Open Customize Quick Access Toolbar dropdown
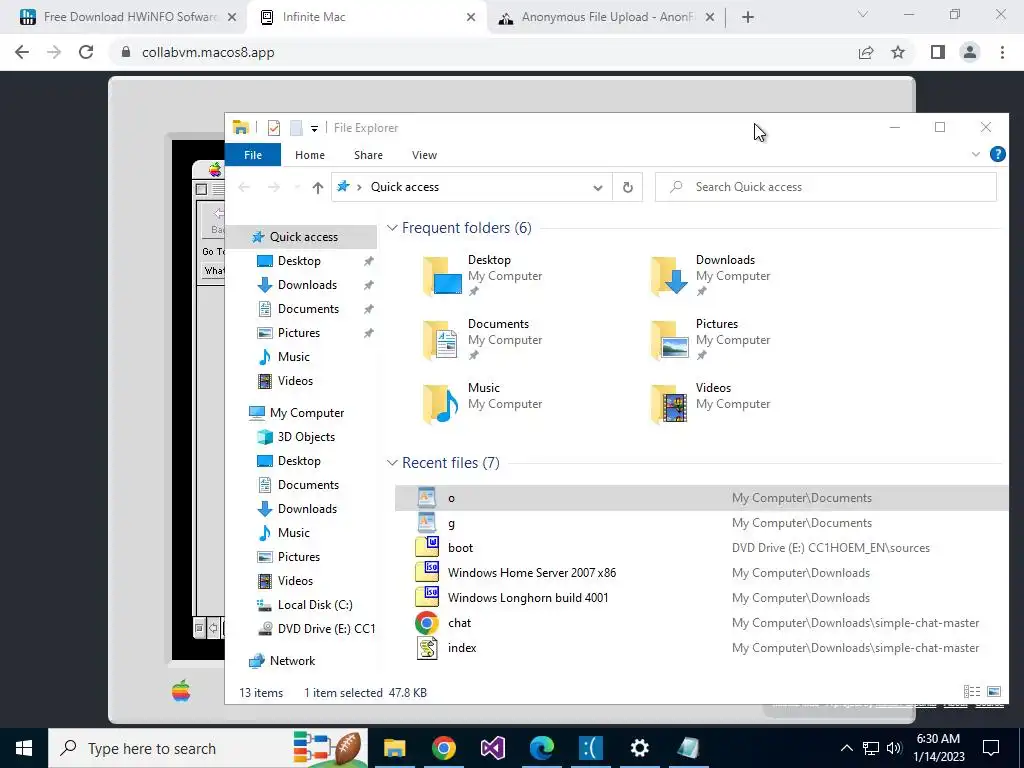 [314, 129]
